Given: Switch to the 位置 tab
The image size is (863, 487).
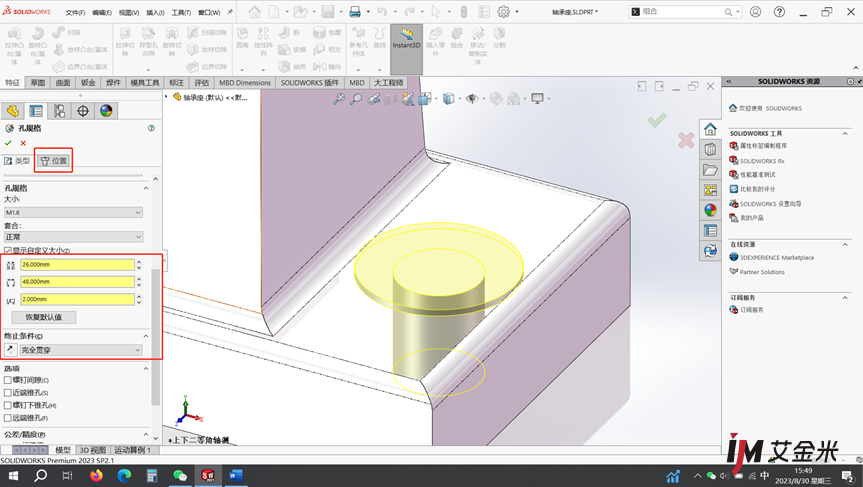Looking at the screenshot, I should [x=53, y=161].
